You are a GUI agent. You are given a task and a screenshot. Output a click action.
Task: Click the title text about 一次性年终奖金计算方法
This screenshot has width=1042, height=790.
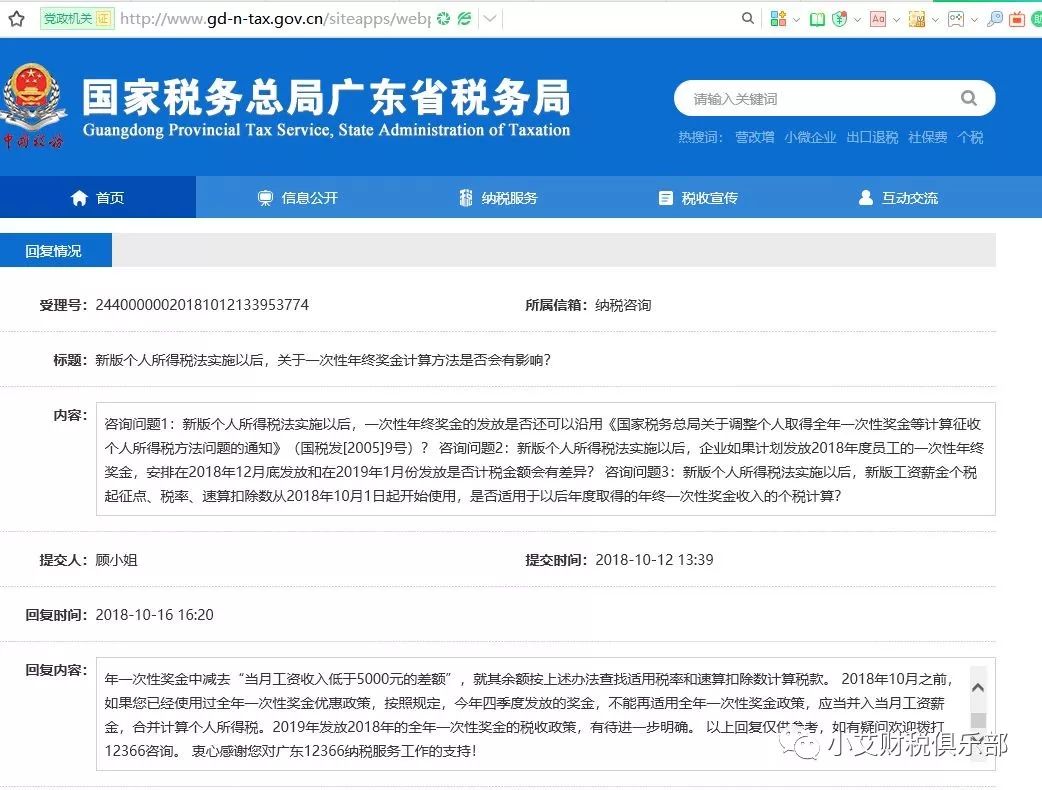[x=323, y=360]
